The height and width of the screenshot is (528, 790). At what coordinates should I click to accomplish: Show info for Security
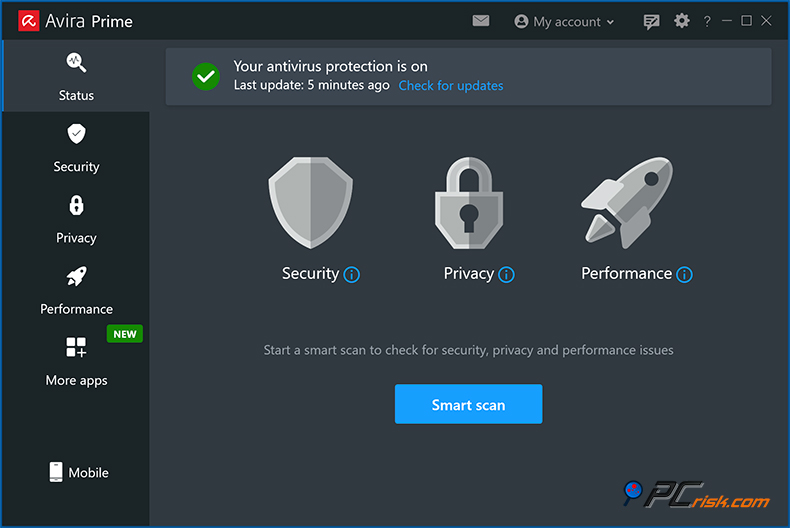point(351,275)
